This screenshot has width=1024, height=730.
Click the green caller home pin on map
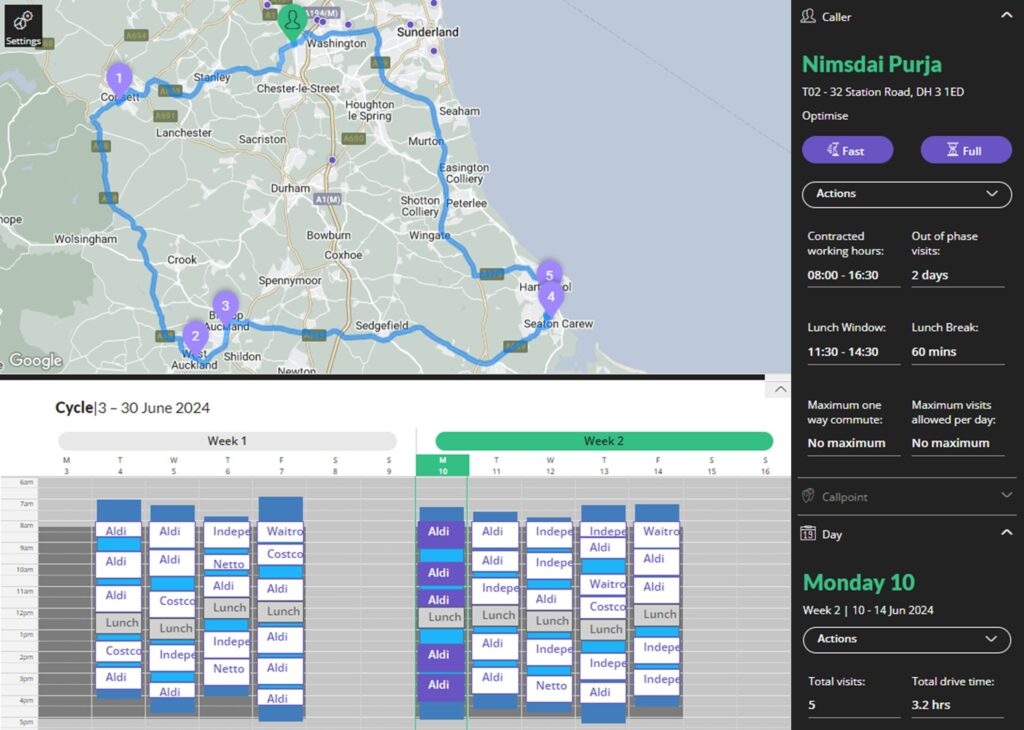(292, 24)
